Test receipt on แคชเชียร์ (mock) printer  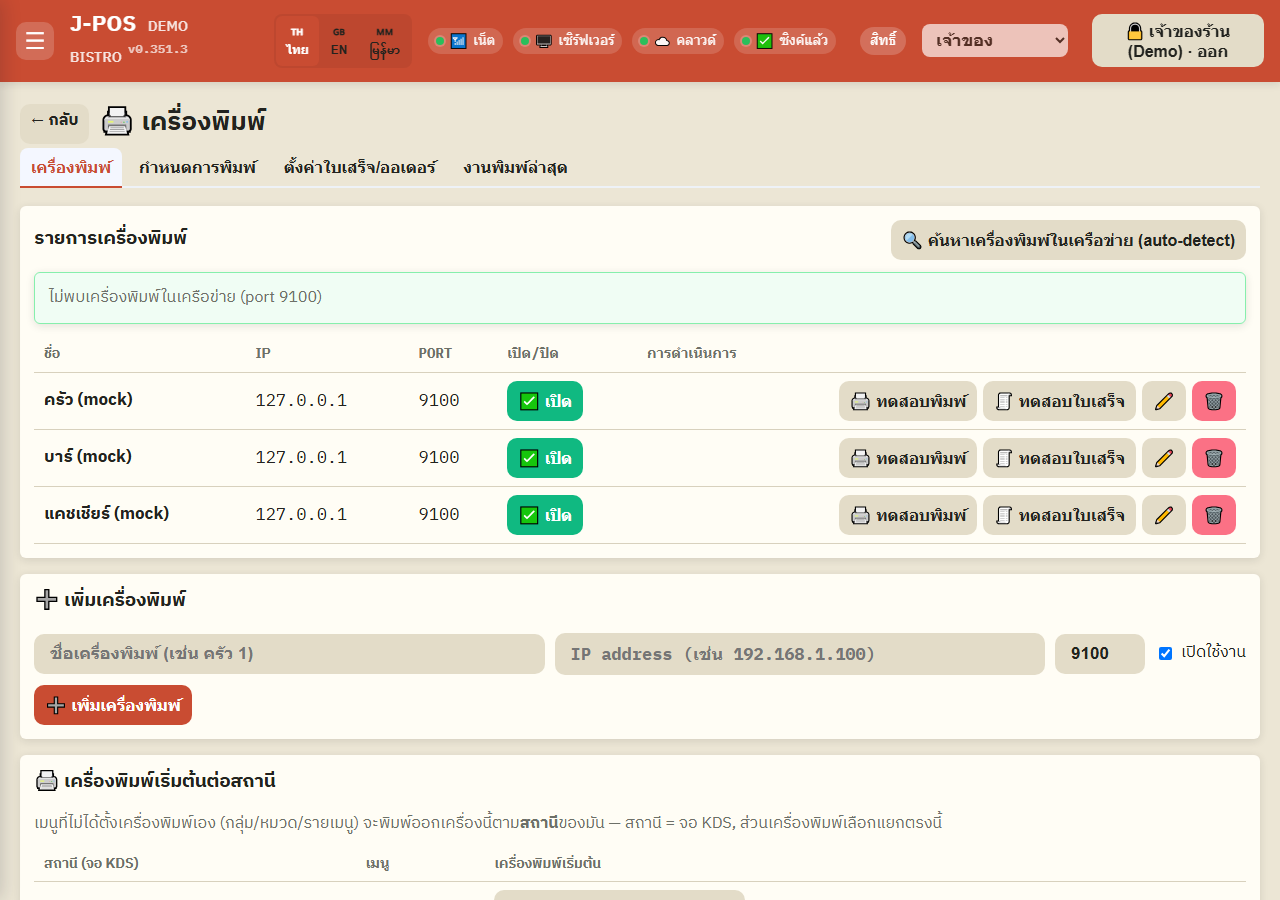(x=1059, y=515)
